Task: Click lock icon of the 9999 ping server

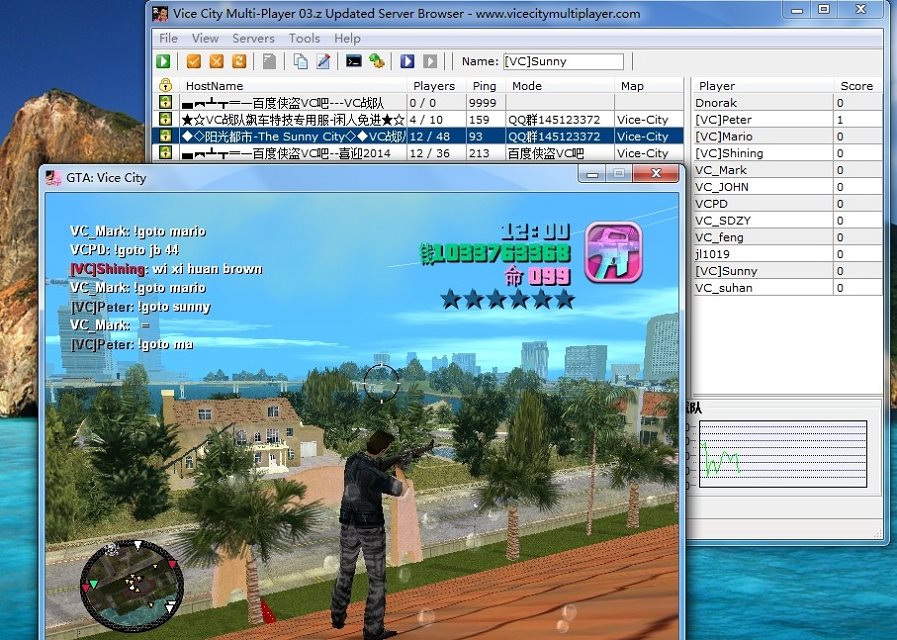Action: (x=165, y=103)
